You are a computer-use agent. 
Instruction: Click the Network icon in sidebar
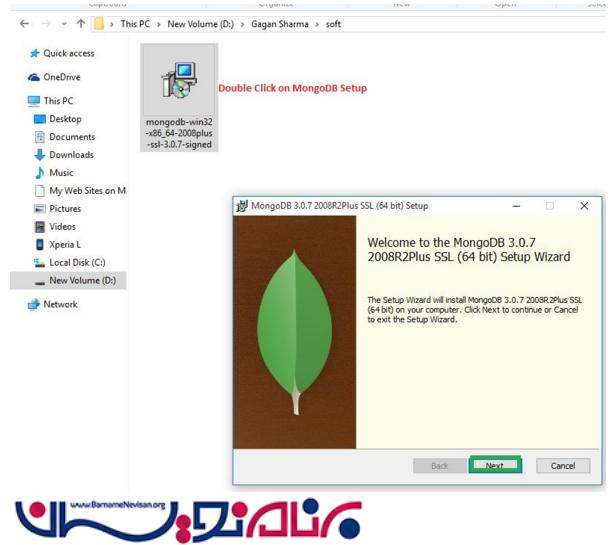34,305
